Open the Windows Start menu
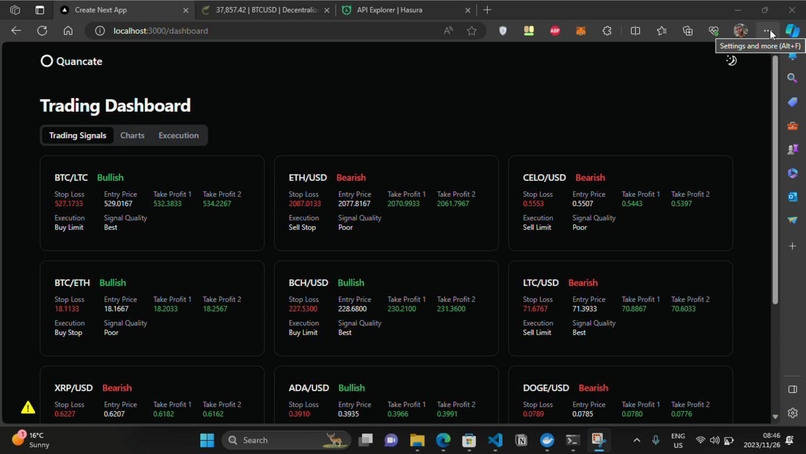Viewport: 806px width, 454px height. tap(207, 440)
